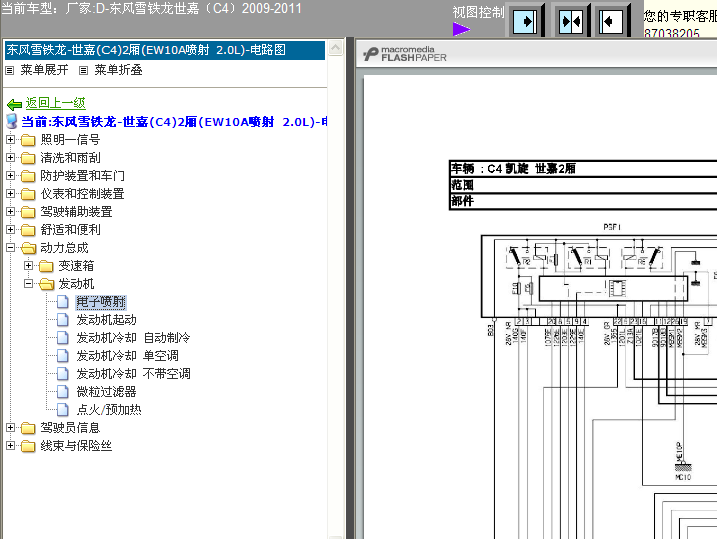Click the page icon beside 发动机起动
The width and height of the screenshot is (717, 539).
63,320
